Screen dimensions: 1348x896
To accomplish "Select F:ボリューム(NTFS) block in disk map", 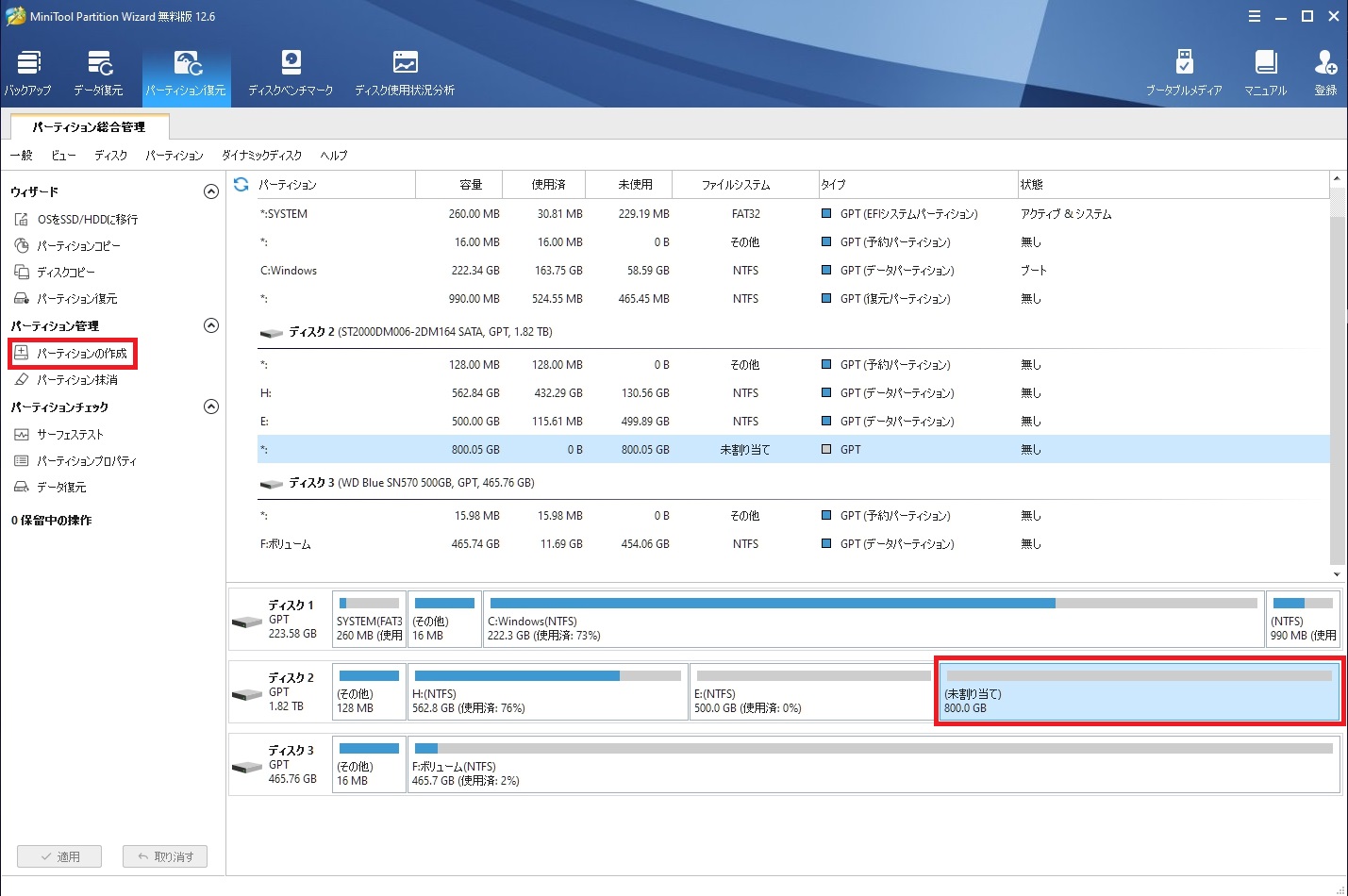I will 874,764.
